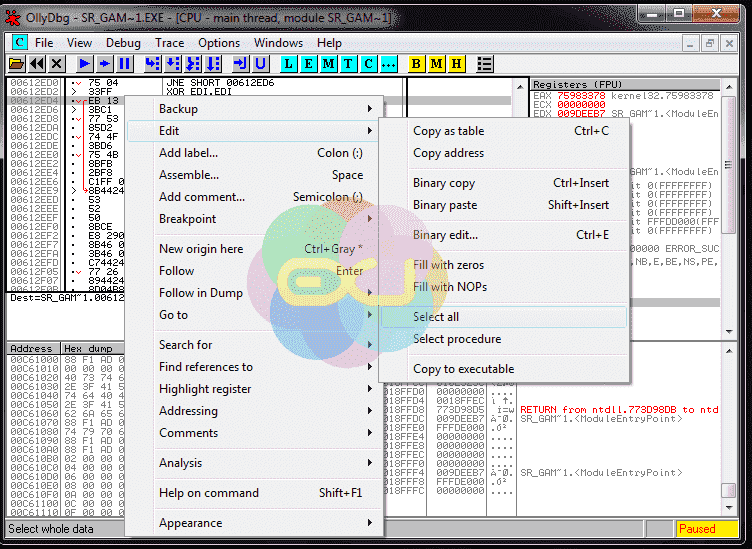Click registers pane scroll up arrow
The width and height of the screenshot is (752, 549).
(729, 87)
